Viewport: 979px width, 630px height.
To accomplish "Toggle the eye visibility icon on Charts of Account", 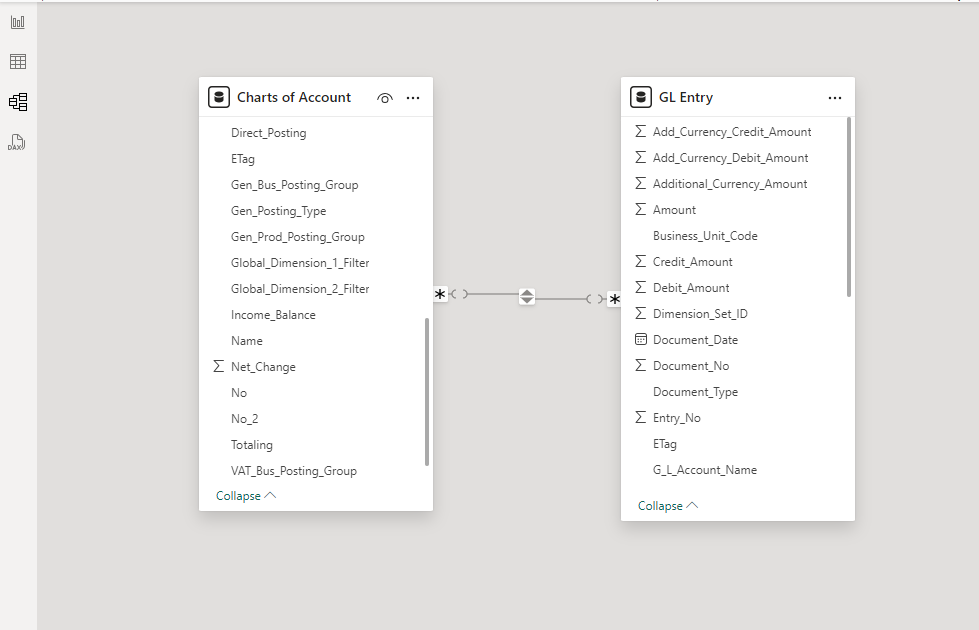I will coord(385,97).
